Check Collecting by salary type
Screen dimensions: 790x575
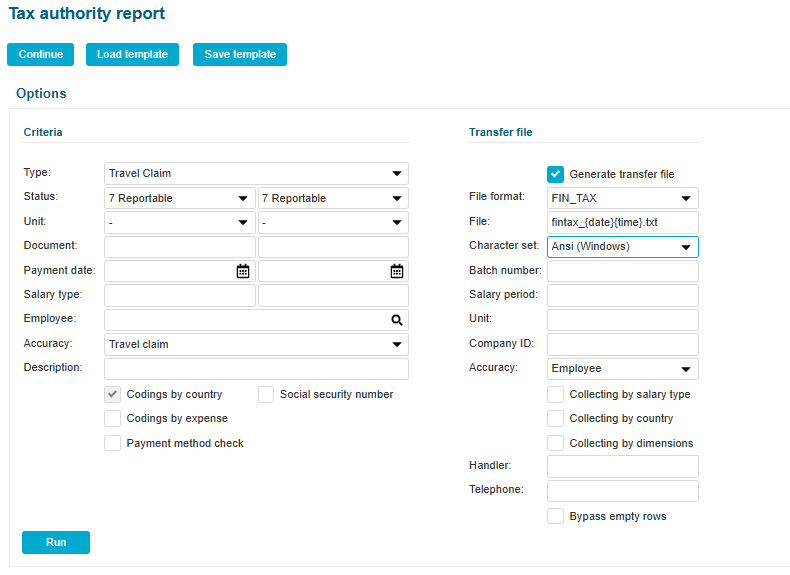555,394
